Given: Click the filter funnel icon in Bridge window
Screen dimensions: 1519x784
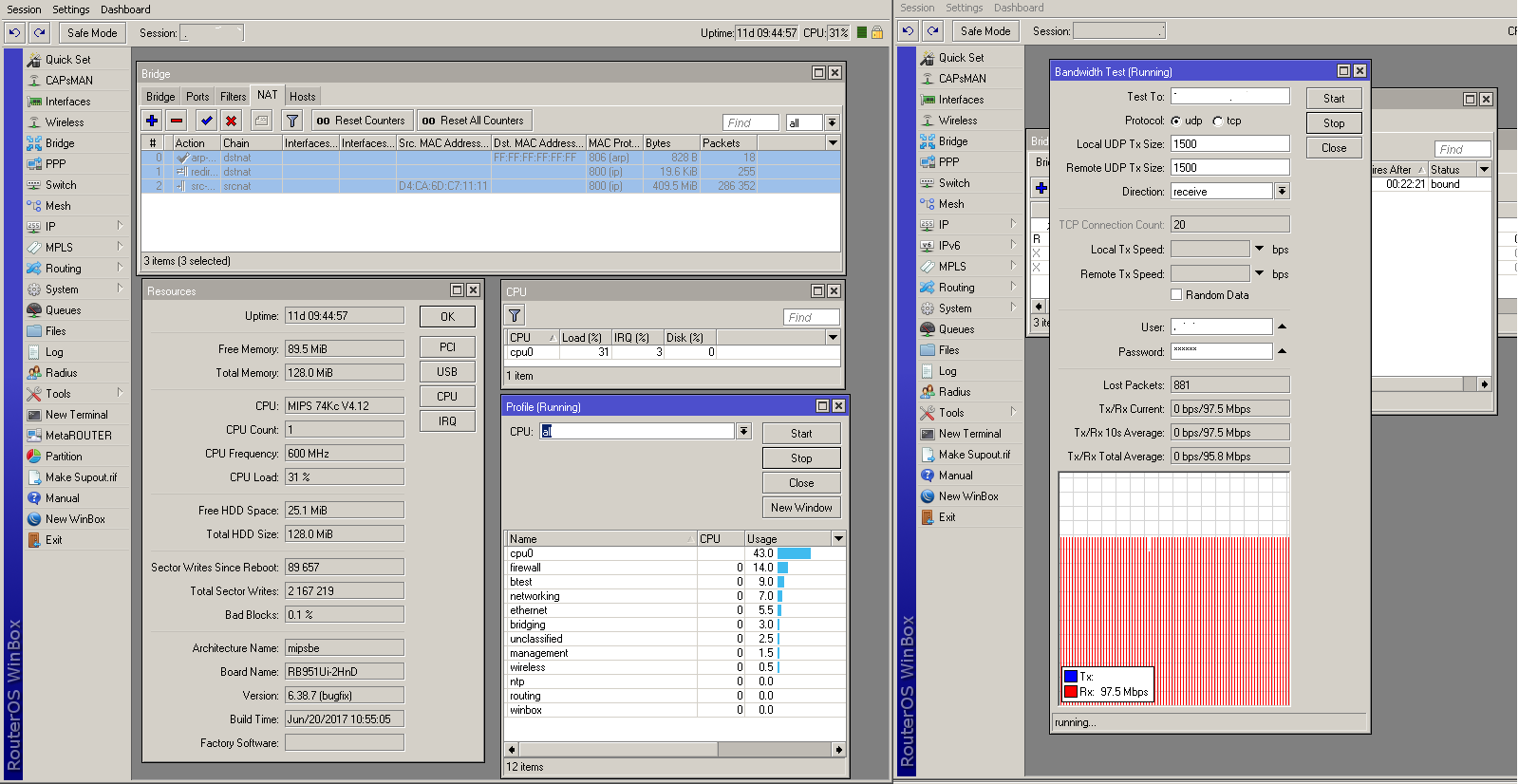Looking at the screenshot, I should point(292,121).
